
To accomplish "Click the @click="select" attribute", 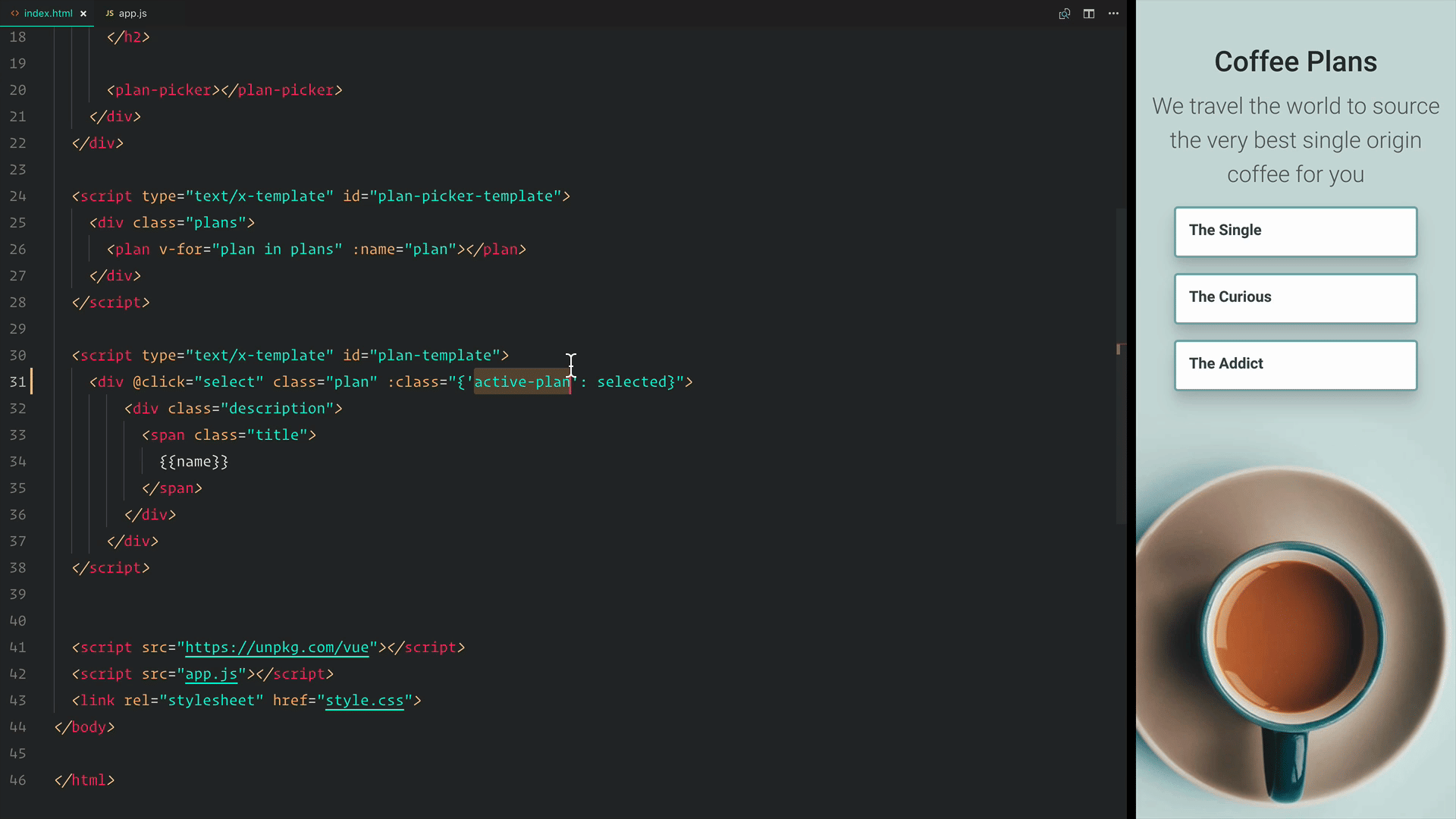I will tap(198, 382).
